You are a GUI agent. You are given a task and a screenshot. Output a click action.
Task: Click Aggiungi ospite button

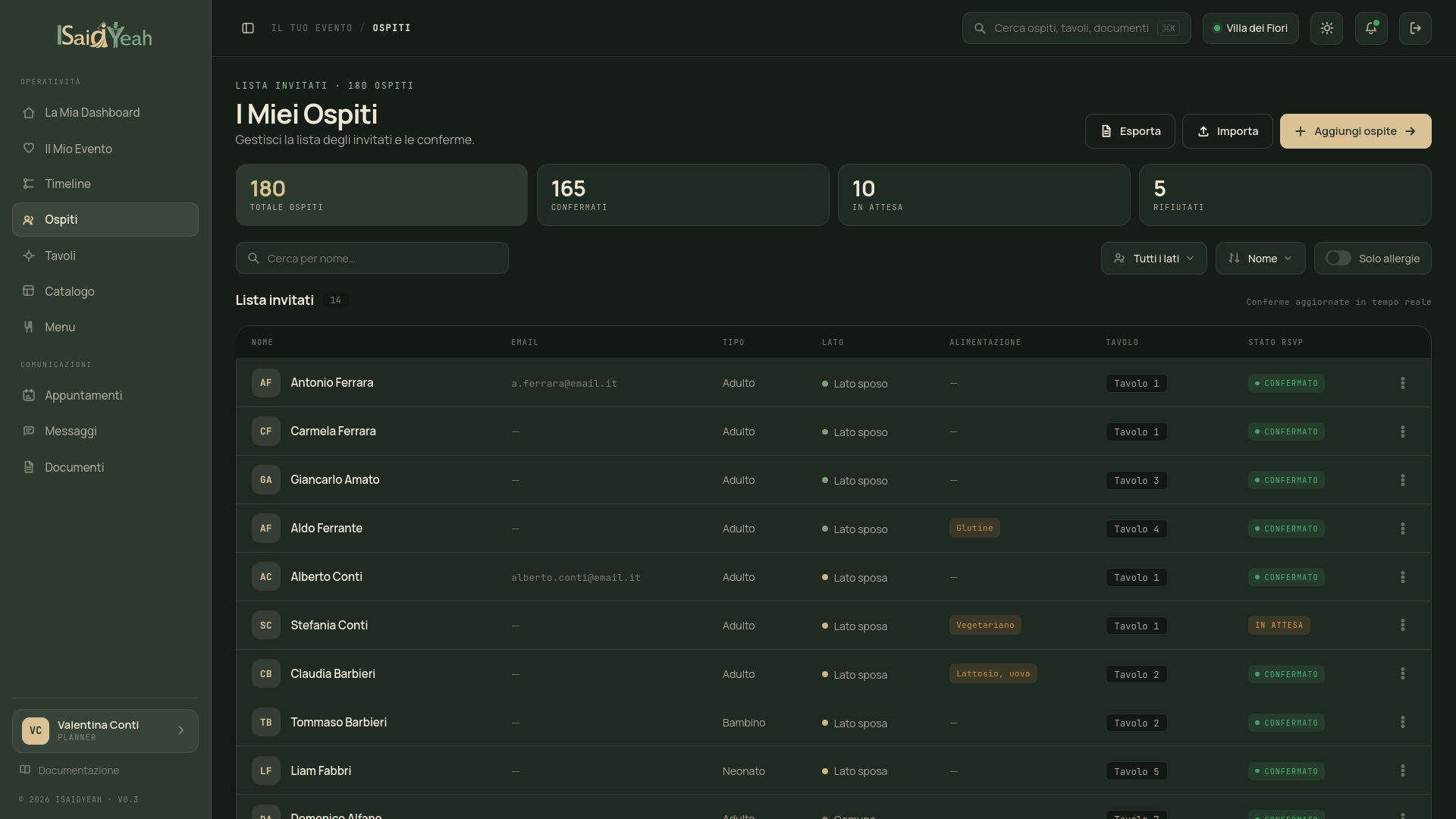coord(1355,131)
